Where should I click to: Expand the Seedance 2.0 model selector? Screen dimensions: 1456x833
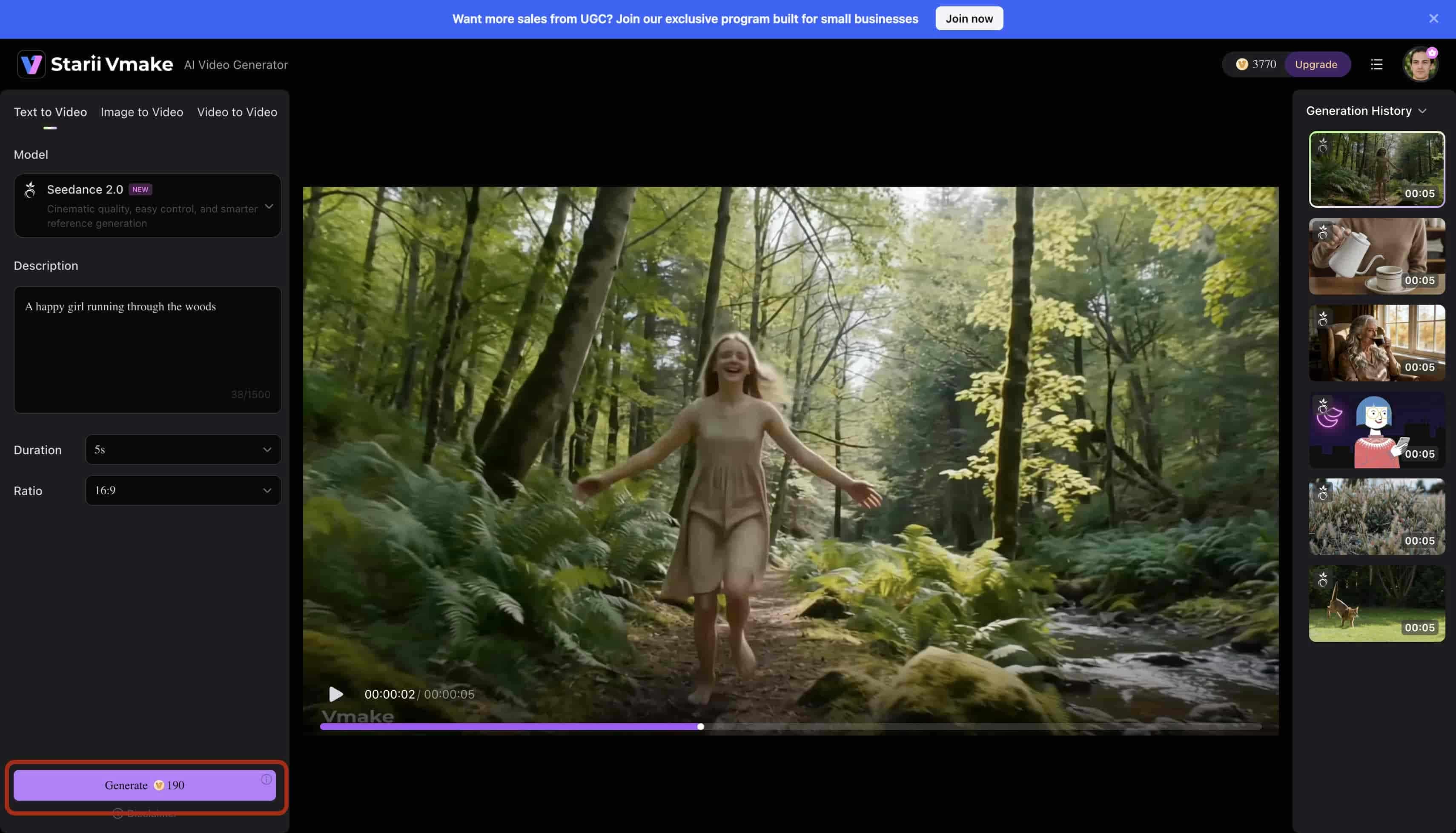[x=147, y=206]
